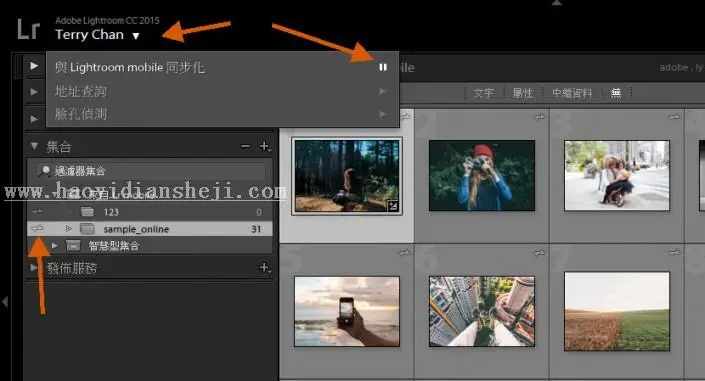Click the 123 collection folder icon
705x381 pixels.
pos(87,211)
